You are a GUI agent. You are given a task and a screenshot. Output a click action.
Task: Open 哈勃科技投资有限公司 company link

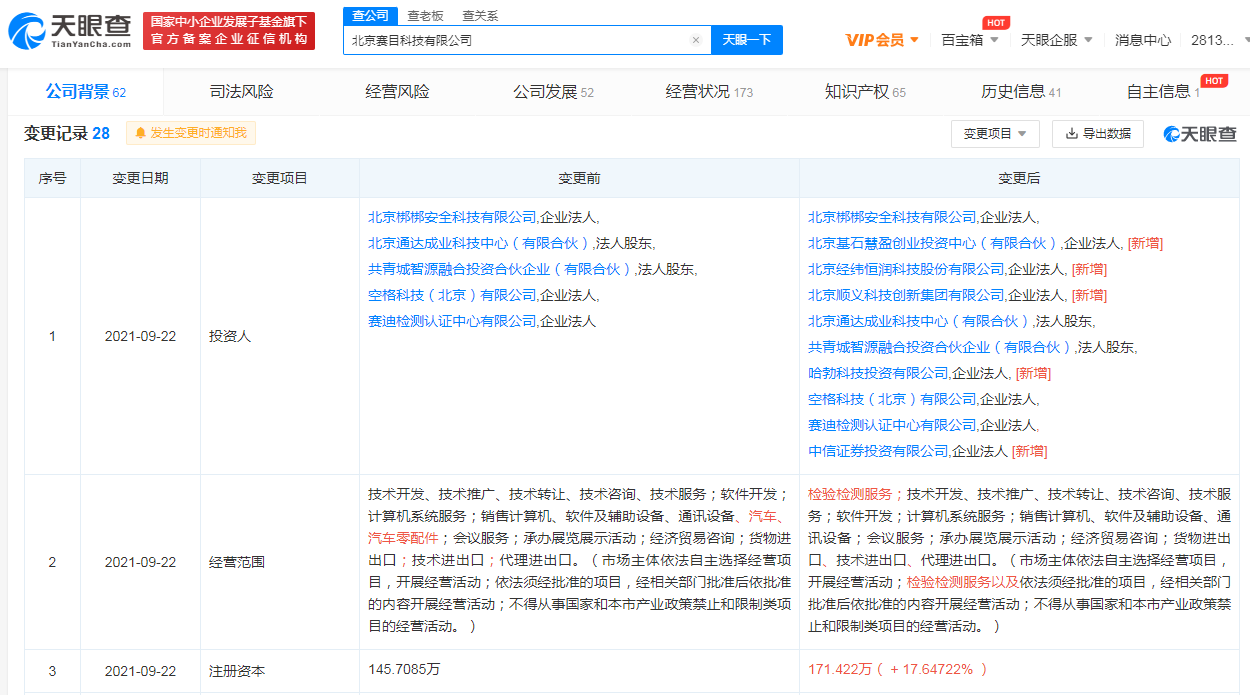point(878,373)
